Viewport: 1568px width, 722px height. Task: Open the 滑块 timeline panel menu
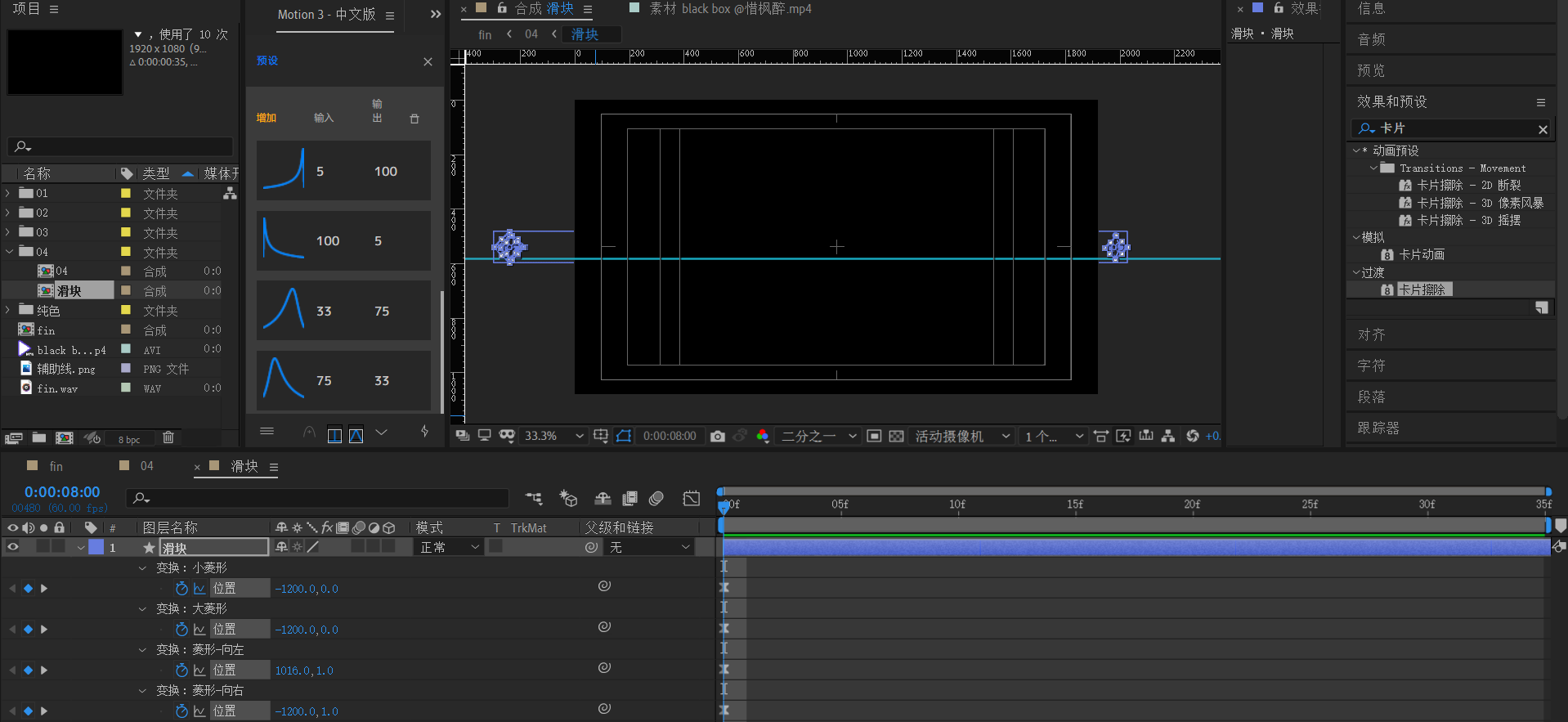(274, 467)
